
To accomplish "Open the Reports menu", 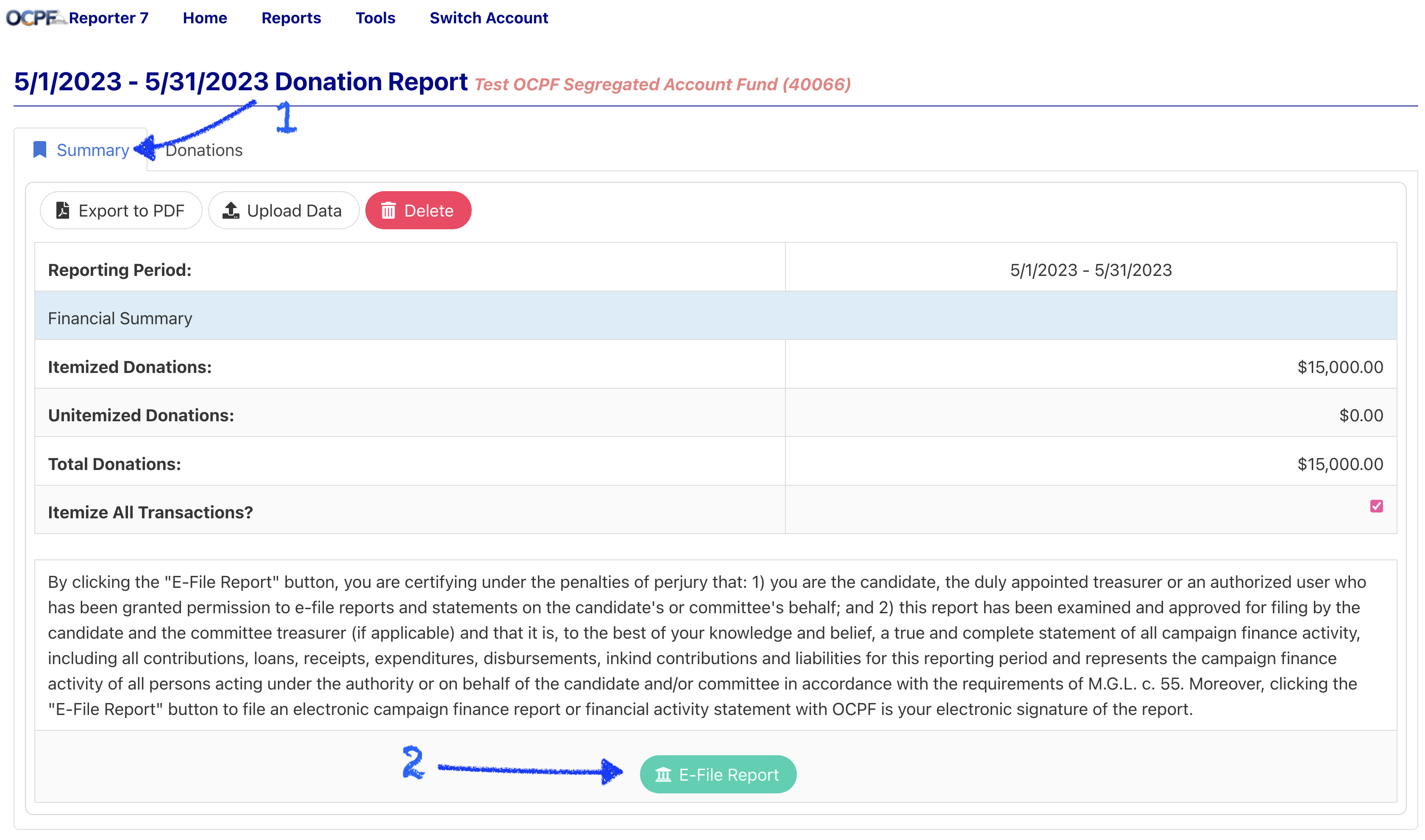I will pyautogui.click(x=291, y=18).
